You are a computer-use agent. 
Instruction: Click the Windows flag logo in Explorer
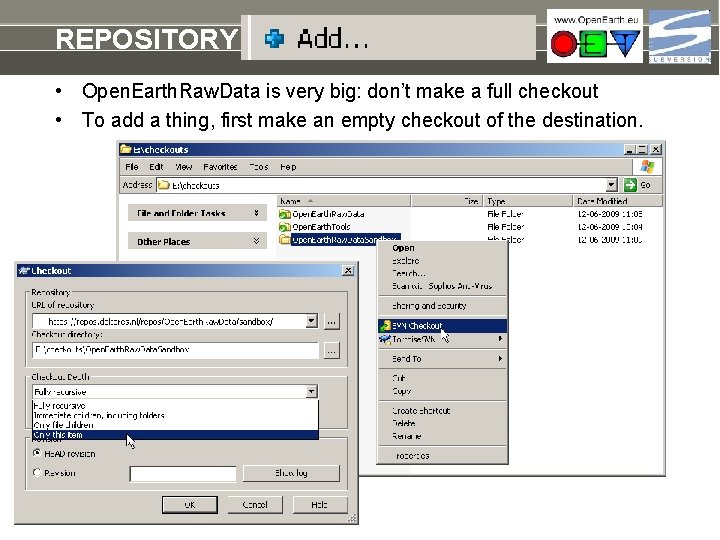(647, 167)
